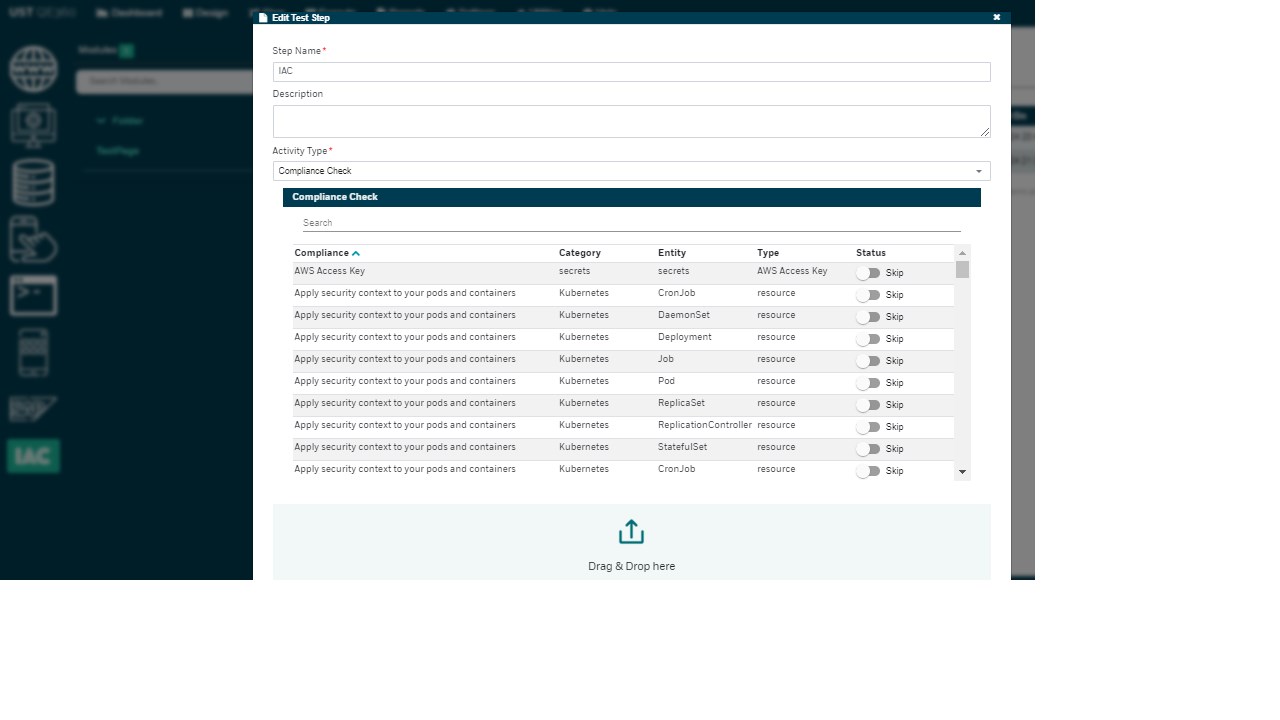Viewport: 1280px width, 720px height.
Task: Click the table scrollbar down arrow
Action: tap(962, 472)
